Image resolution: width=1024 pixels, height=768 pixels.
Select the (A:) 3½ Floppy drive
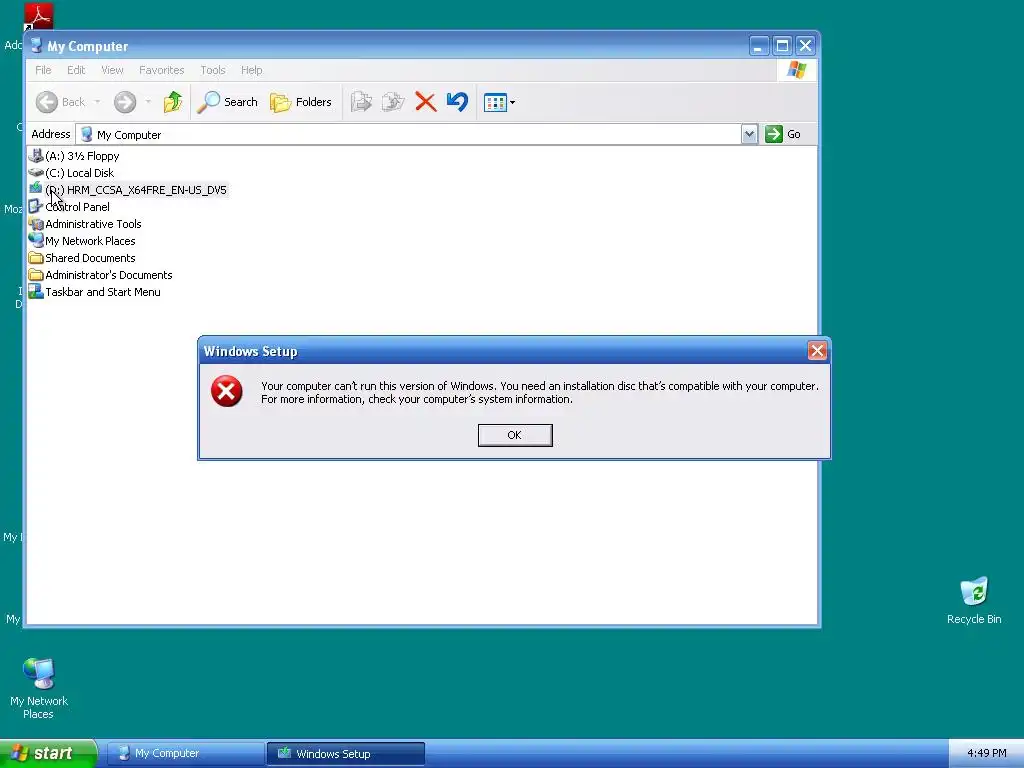coord(74,156)
